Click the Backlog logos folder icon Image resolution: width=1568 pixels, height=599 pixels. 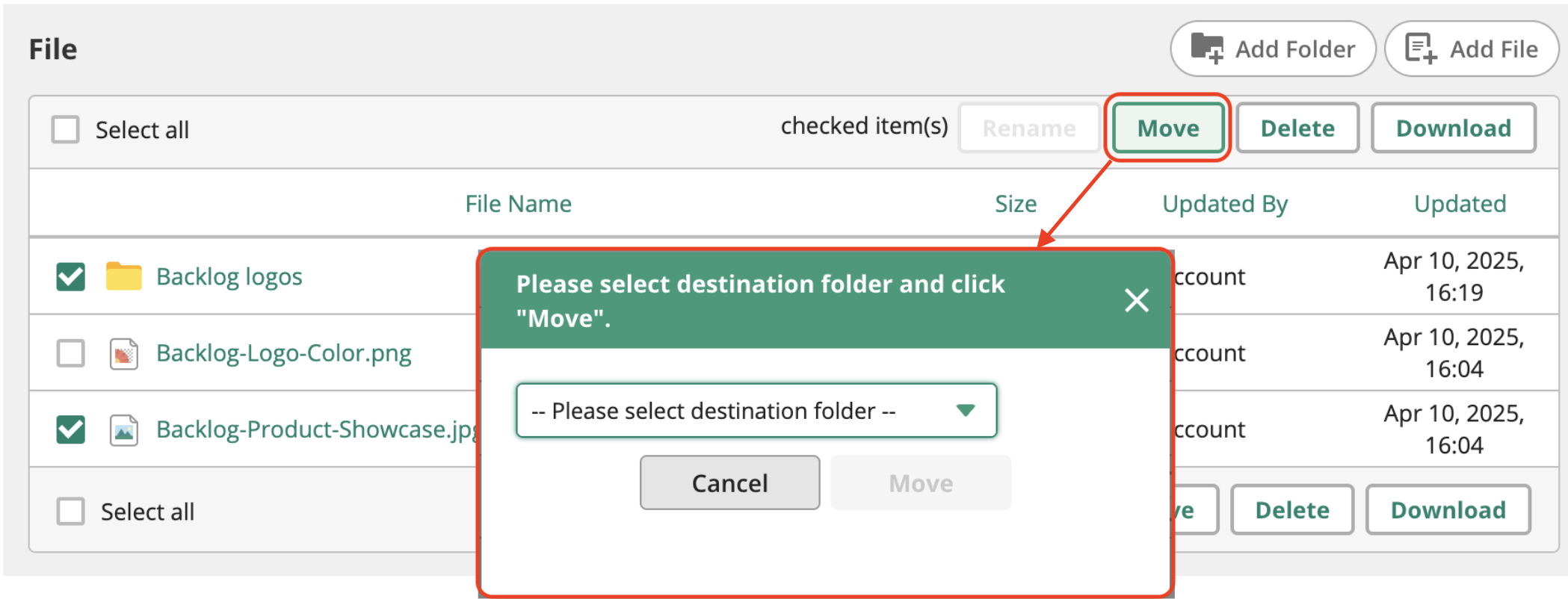[124, 276]
